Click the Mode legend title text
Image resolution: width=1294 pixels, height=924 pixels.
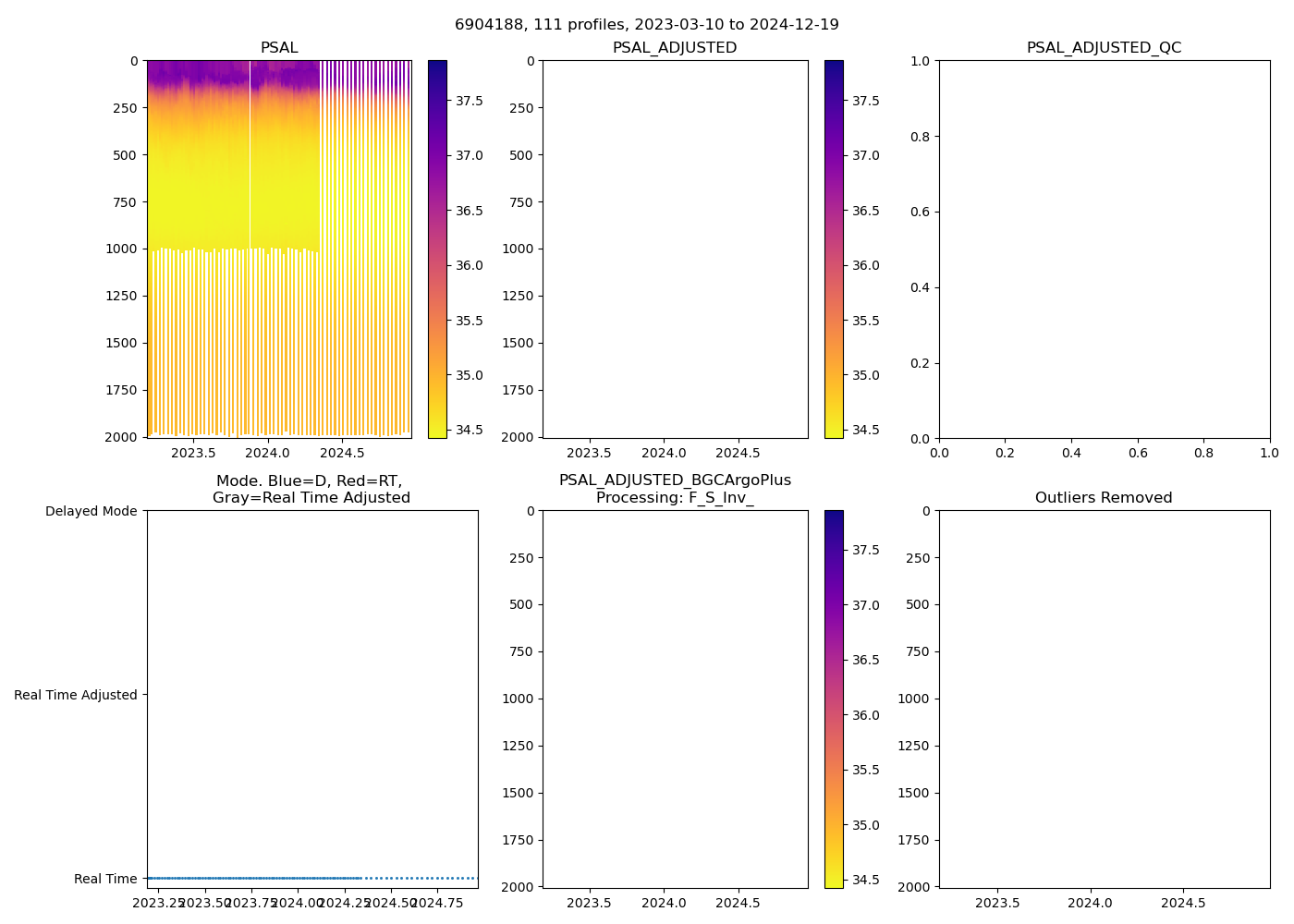click(x=311, y=490)
